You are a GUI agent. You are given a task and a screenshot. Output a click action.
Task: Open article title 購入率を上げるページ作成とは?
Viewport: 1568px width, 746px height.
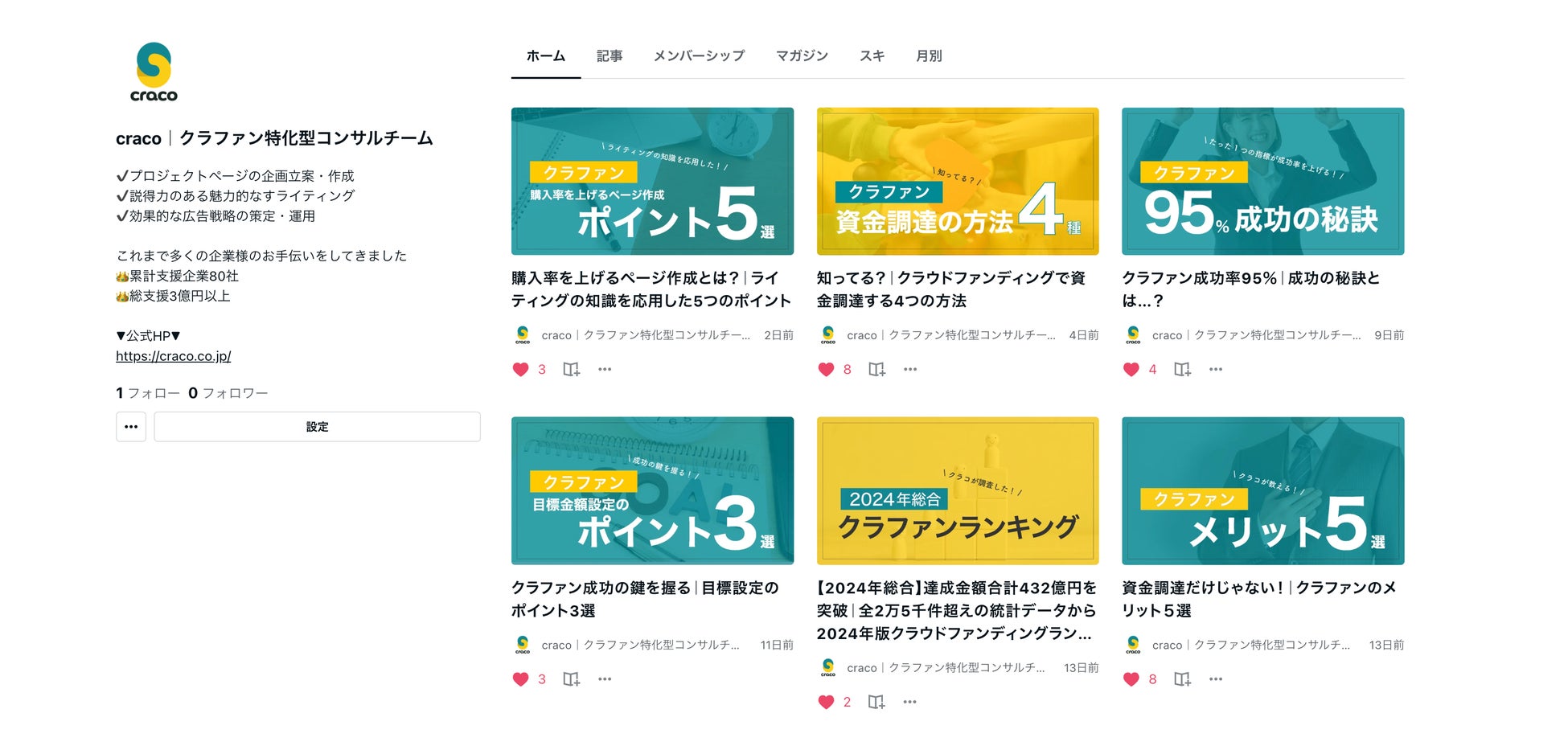click(651, 289)
